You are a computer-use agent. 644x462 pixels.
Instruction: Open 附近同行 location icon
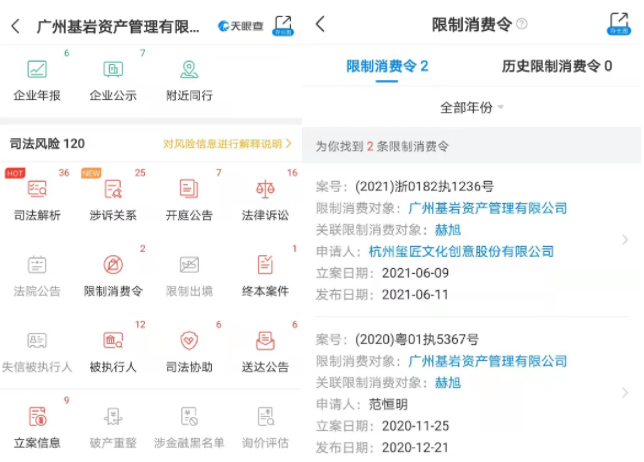[x=189, y=69]
